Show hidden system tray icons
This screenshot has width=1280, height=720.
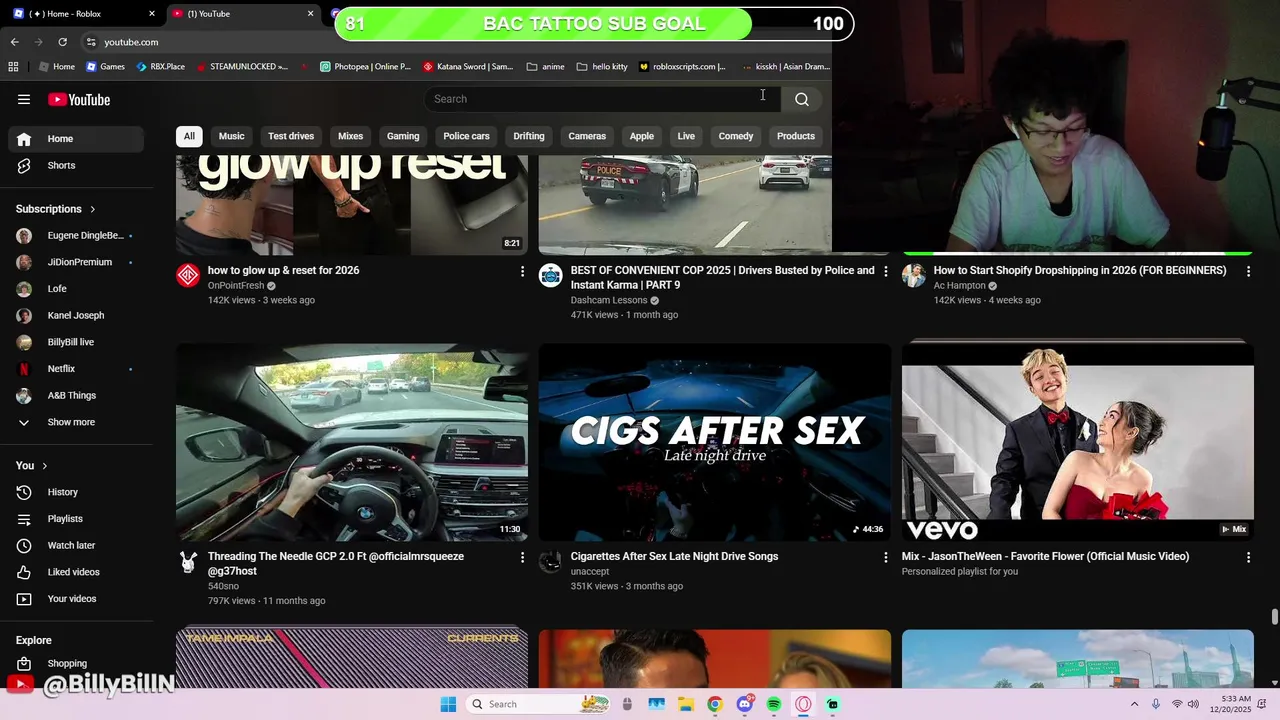[x=1134, y=704]
